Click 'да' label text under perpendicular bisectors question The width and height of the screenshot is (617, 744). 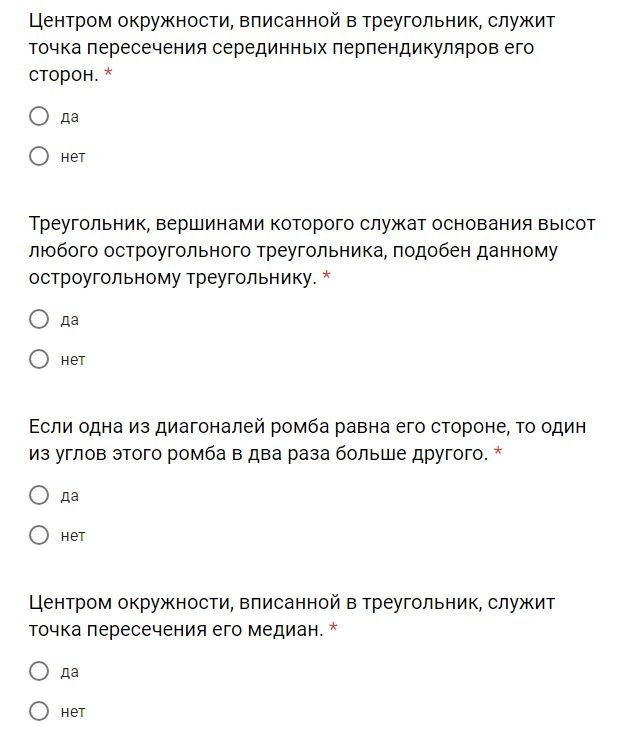point(70,117)
